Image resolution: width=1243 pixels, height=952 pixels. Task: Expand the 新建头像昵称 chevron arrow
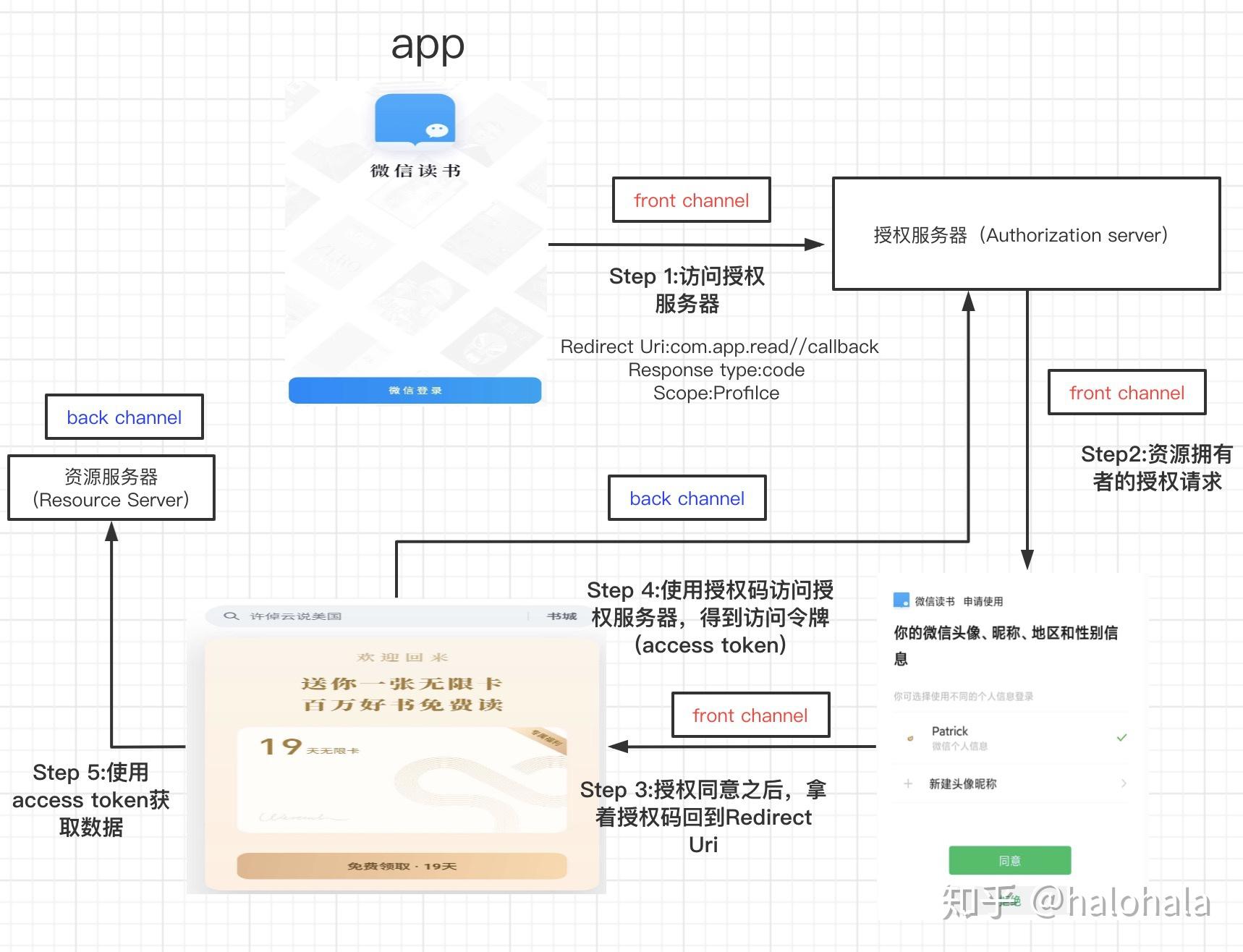click(1124, 783)
